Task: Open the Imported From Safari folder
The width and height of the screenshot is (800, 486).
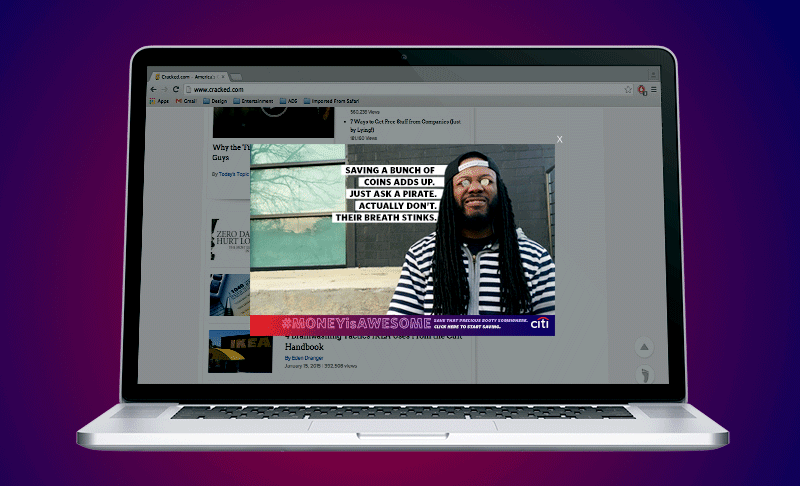Action: [331, 101]
